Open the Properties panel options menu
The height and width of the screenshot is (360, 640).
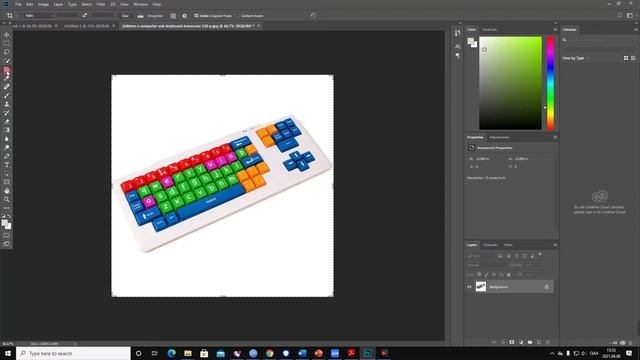pyautogui.click(x=555, y=138)
